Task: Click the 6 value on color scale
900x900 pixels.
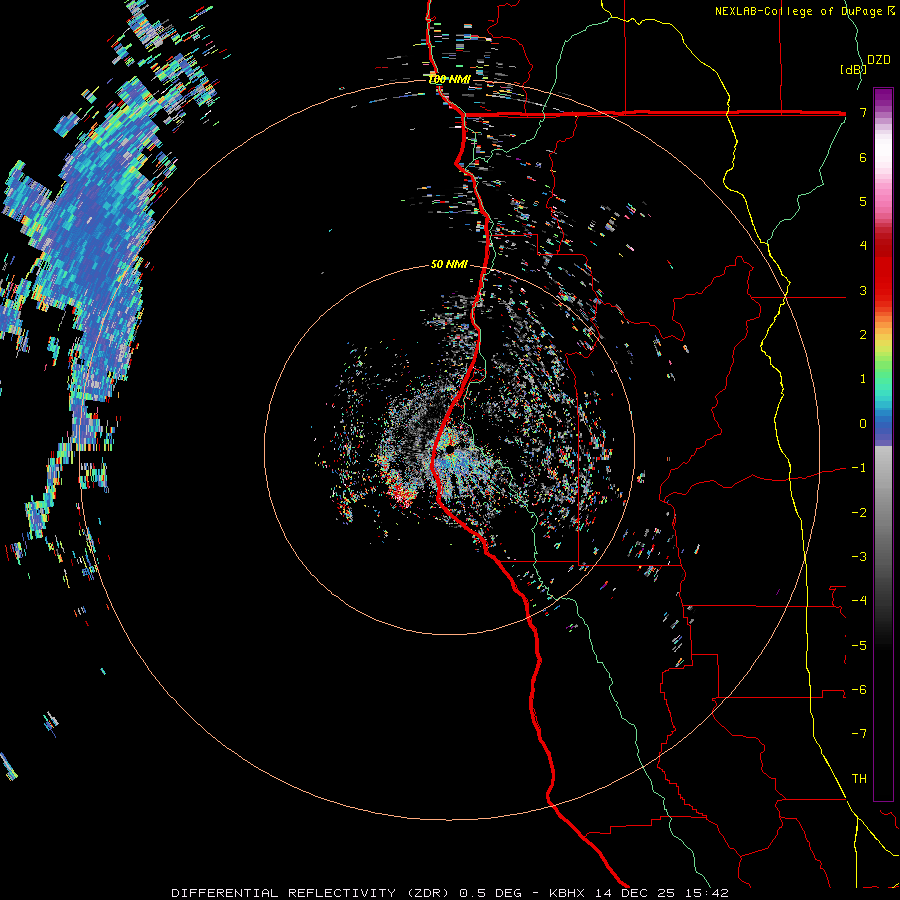Action: (863, 157)
